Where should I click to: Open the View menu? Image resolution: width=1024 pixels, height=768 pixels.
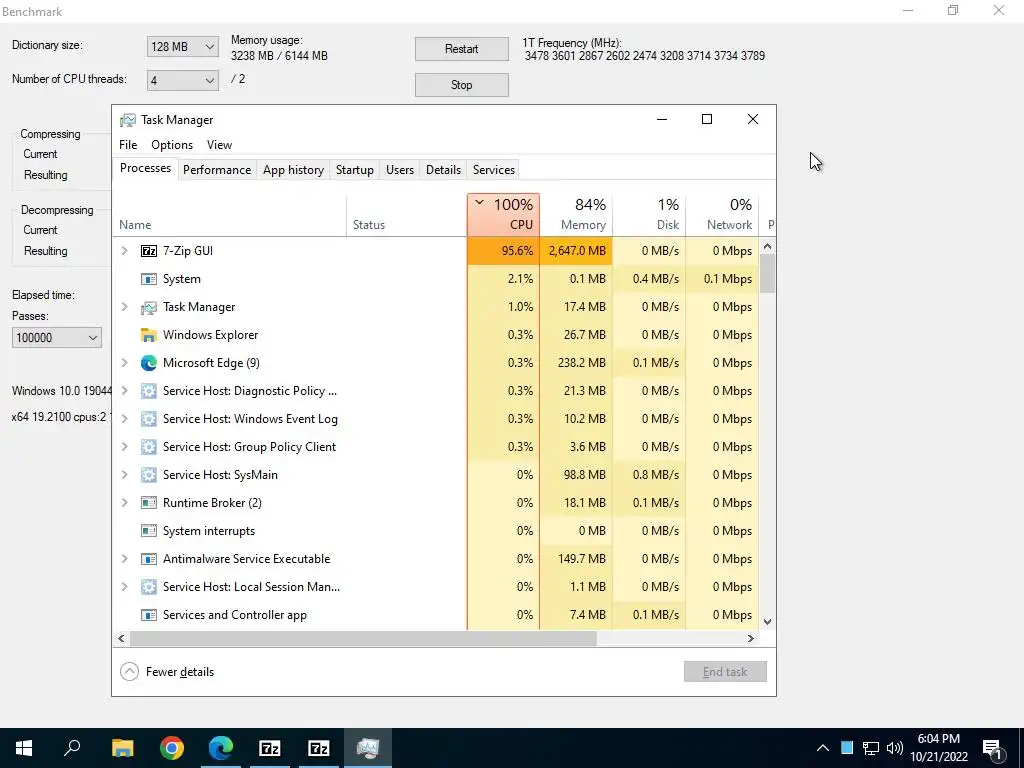point(219,145)
